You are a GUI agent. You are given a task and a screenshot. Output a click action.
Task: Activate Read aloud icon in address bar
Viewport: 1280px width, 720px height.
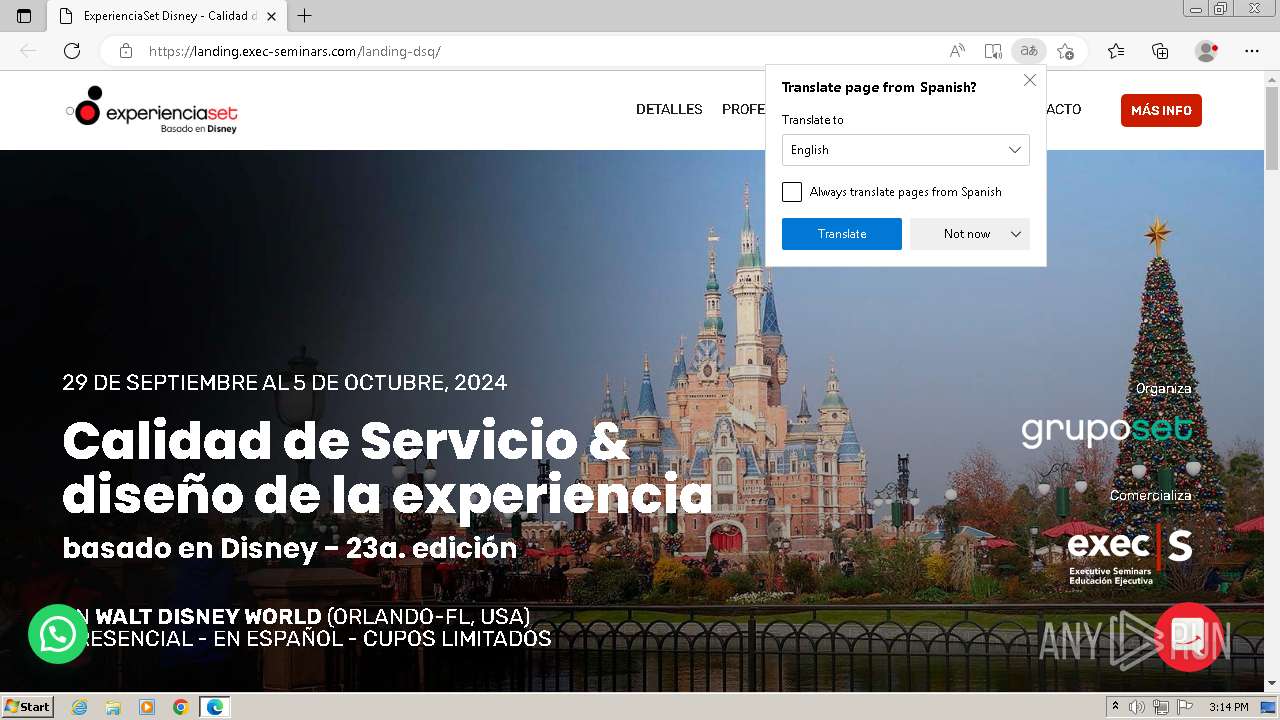click(x=957, y=51)
